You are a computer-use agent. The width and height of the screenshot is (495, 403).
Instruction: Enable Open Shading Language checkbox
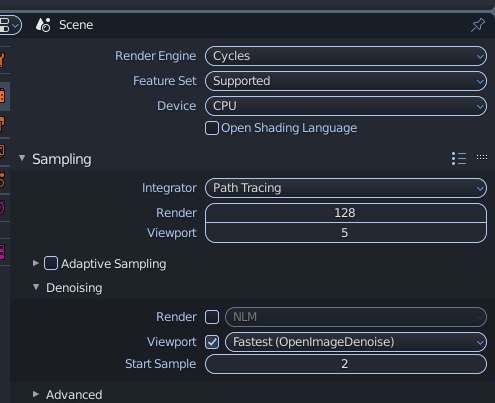pos(212,128)
